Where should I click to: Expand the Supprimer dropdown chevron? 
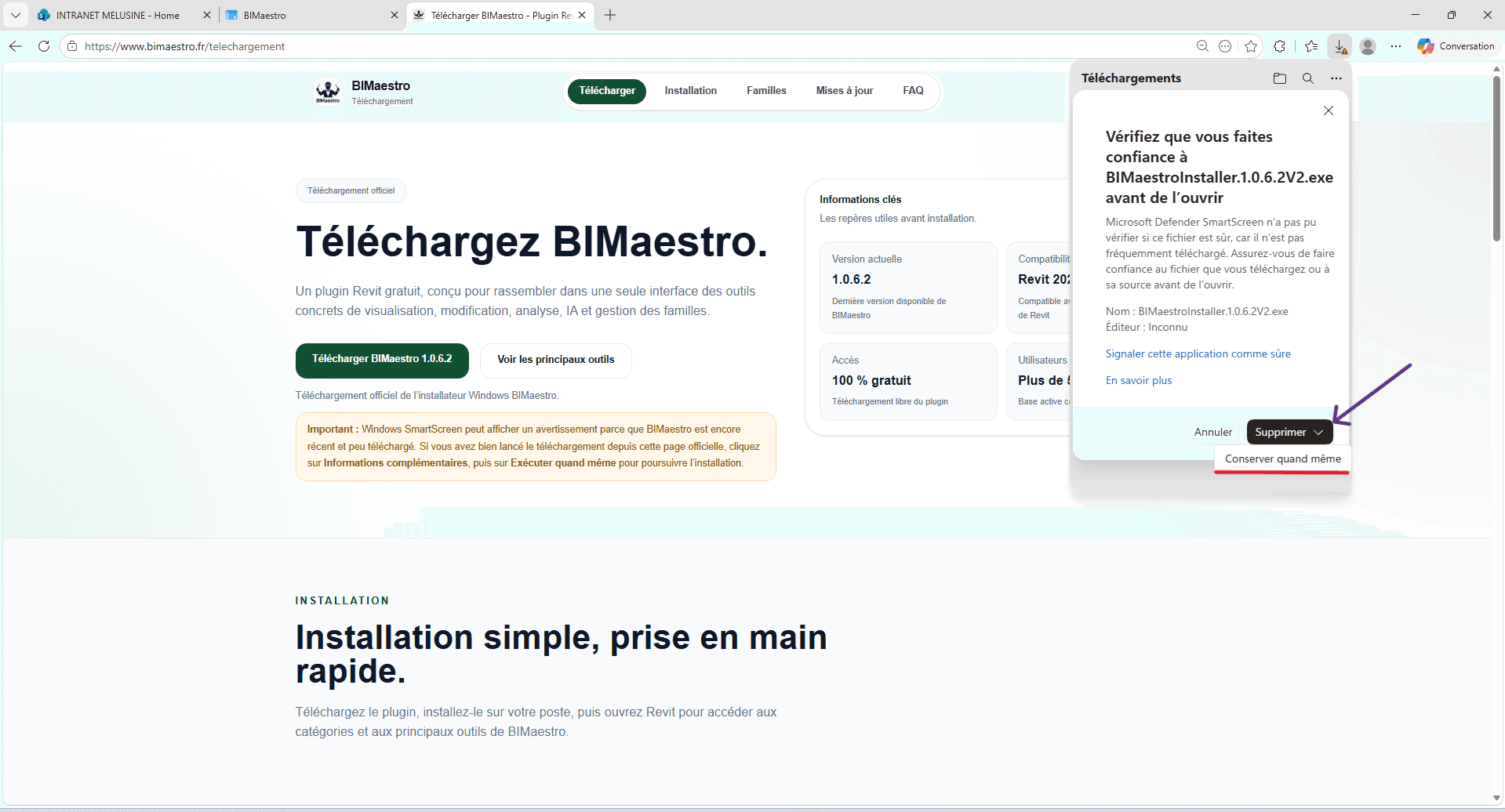coord(1319,433)
